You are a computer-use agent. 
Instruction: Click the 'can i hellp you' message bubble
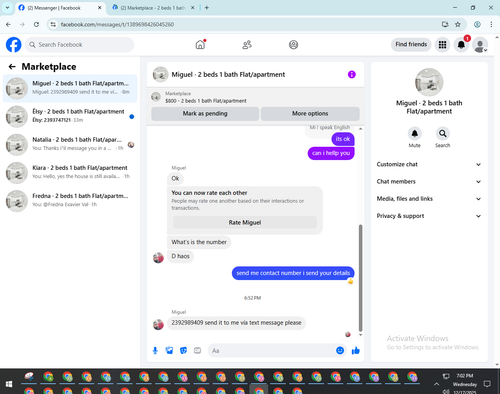331,153
